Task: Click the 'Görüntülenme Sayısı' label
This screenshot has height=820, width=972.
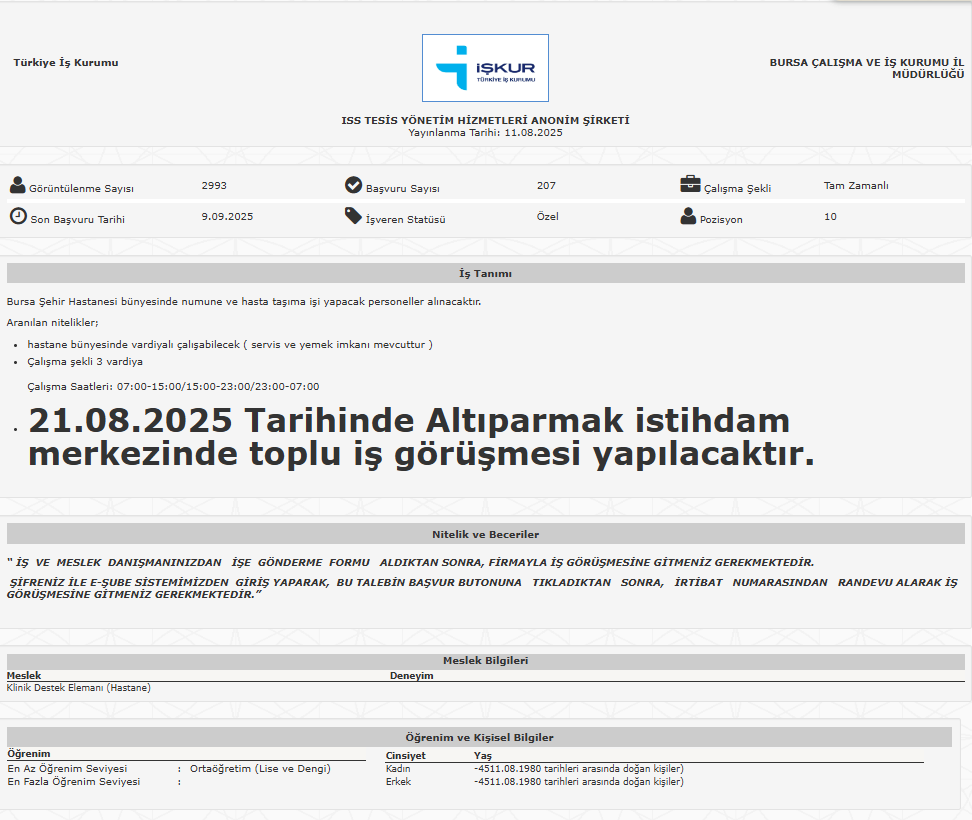Action: tap(81, 188)
